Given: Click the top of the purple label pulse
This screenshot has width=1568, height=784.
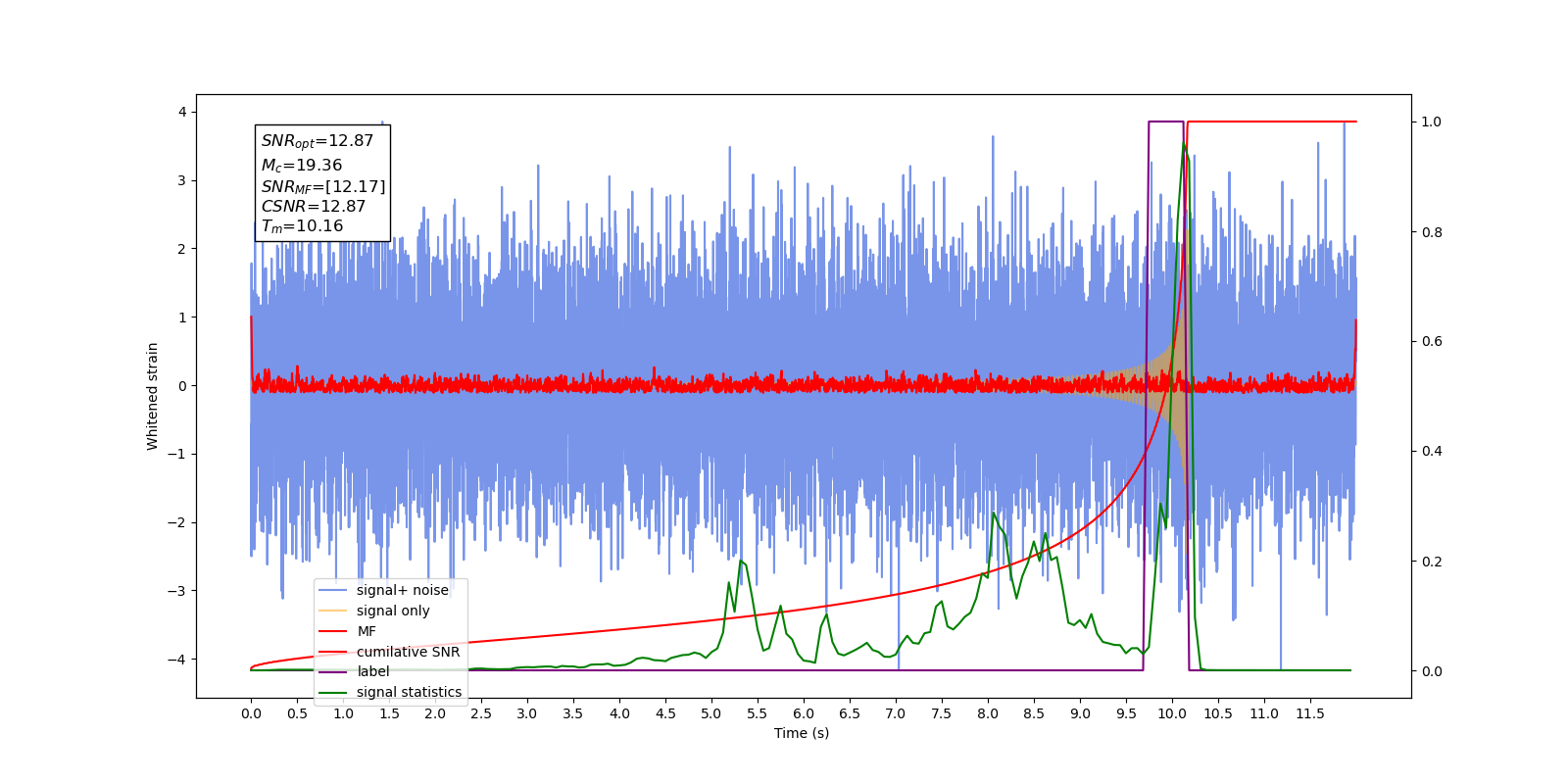Looking at the screenshot, I should 1166,122.
